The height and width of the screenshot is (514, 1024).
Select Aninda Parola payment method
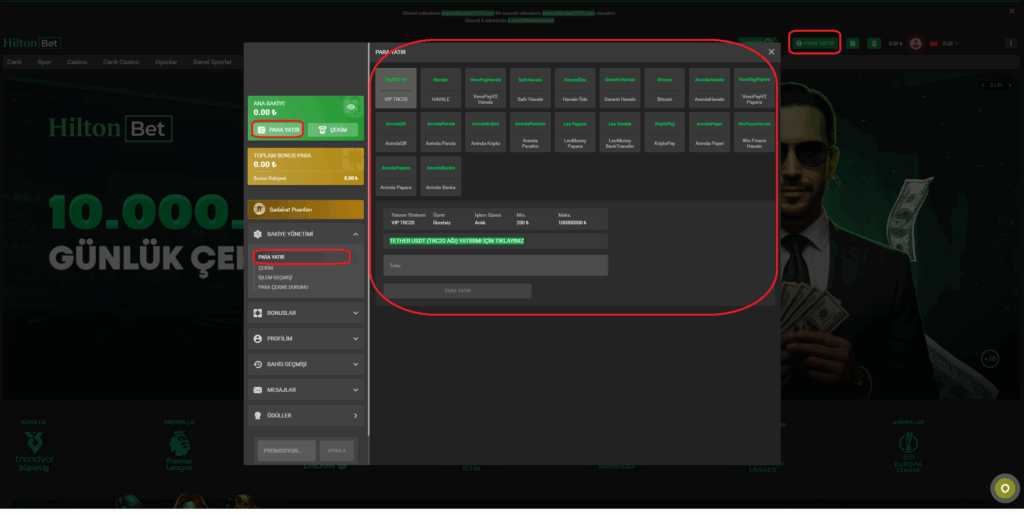tap(441, 132)
